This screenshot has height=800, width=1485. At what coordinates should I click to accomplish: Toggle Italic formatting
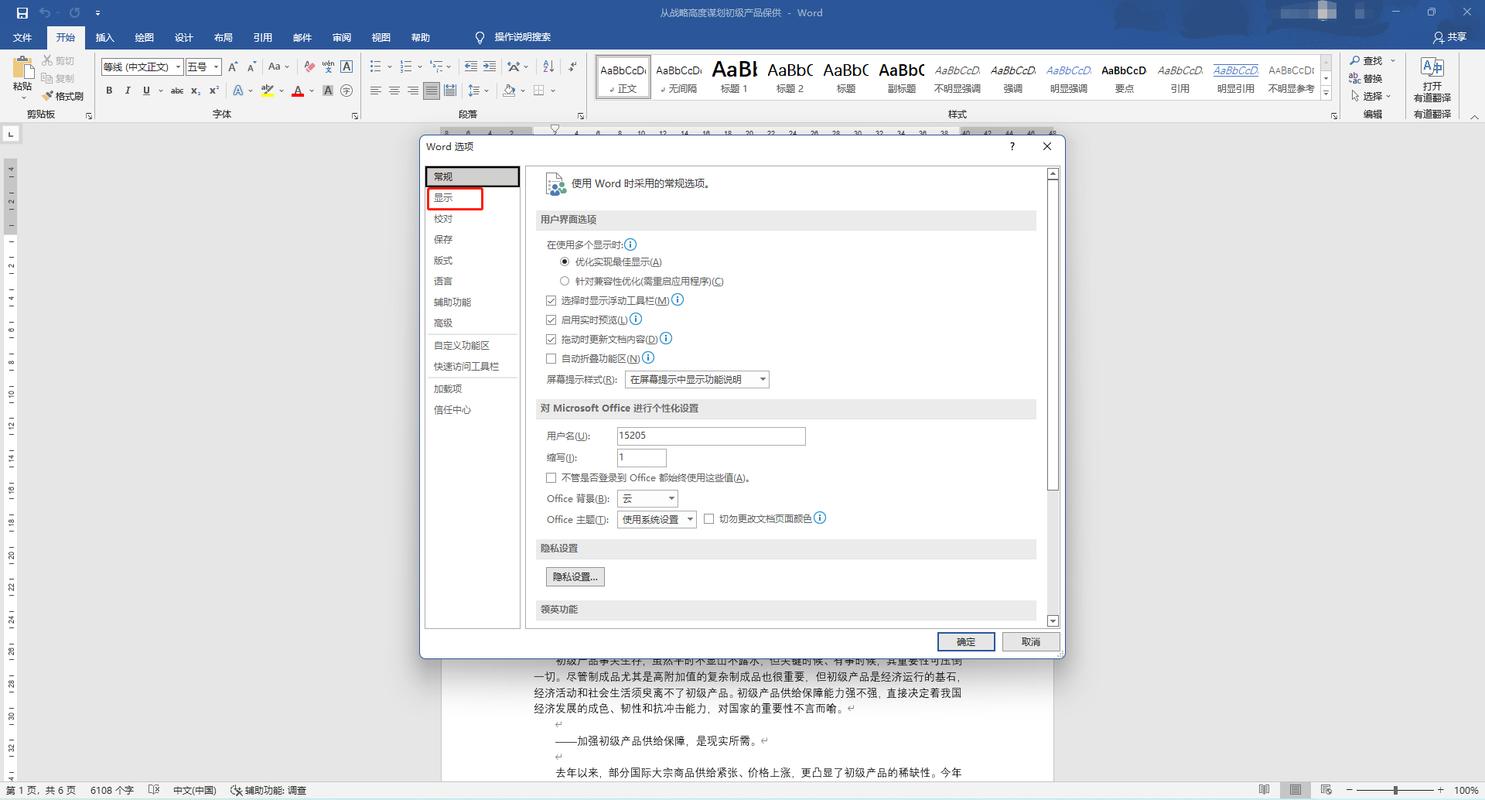[x=128, y=91]
